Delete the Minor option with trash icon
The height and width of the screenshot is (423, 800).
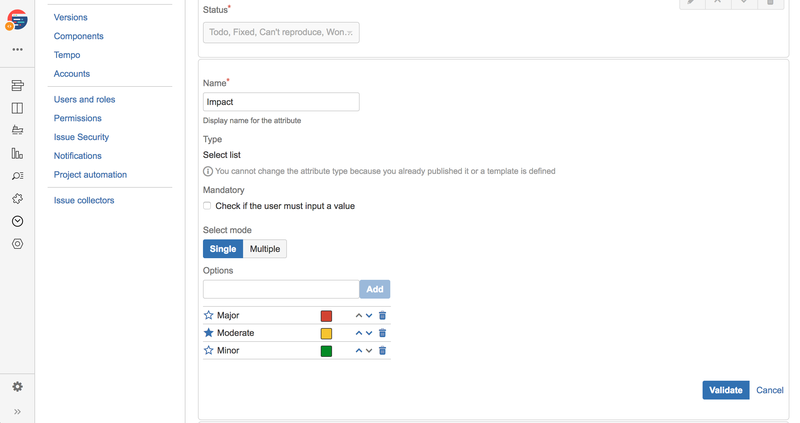coord(382,351)
